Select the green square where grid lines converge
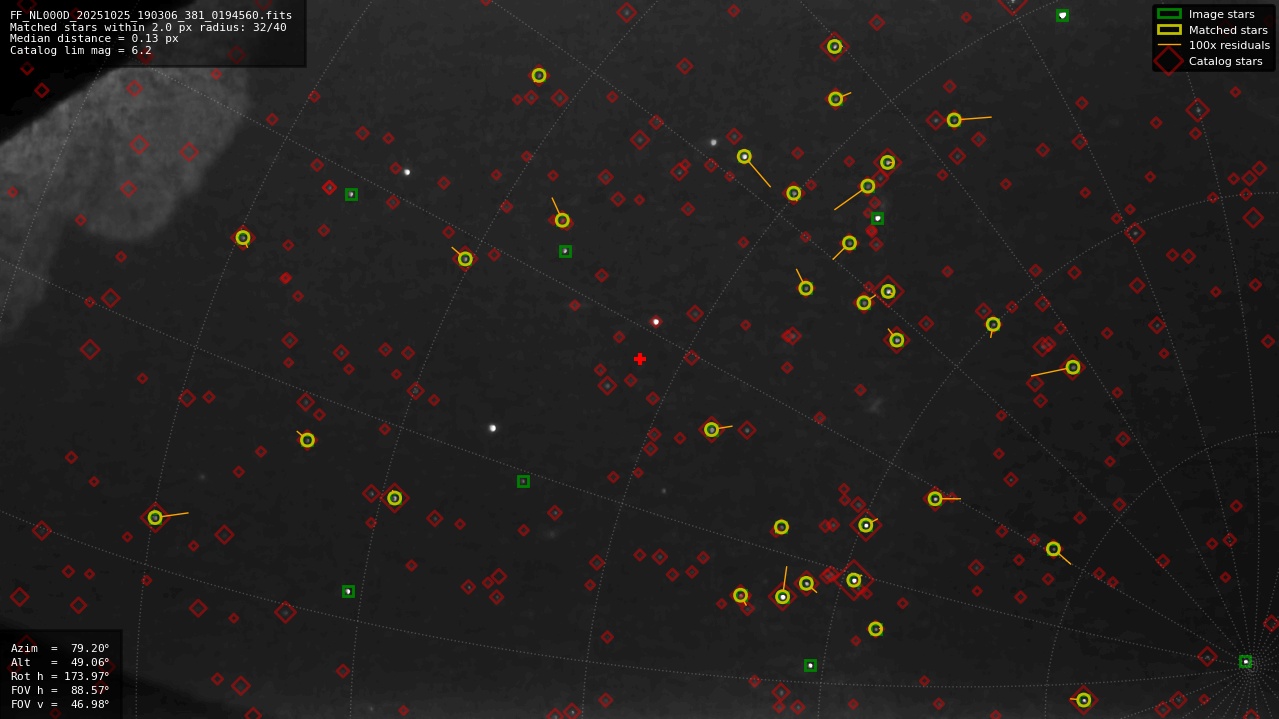1279x719 pixels. click(1245, 662)
